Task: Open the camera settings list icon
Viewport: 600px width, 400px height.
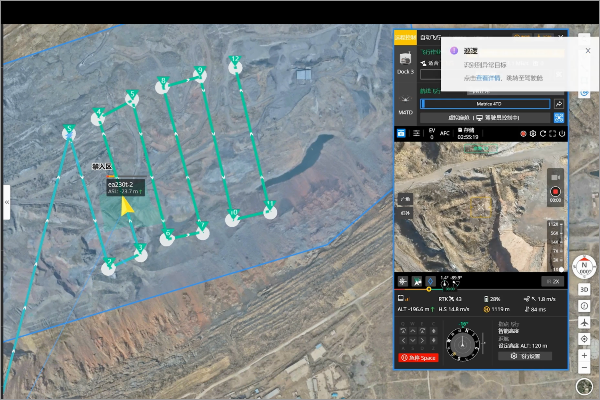Action: pyautogui.click(x=416, y=133)
